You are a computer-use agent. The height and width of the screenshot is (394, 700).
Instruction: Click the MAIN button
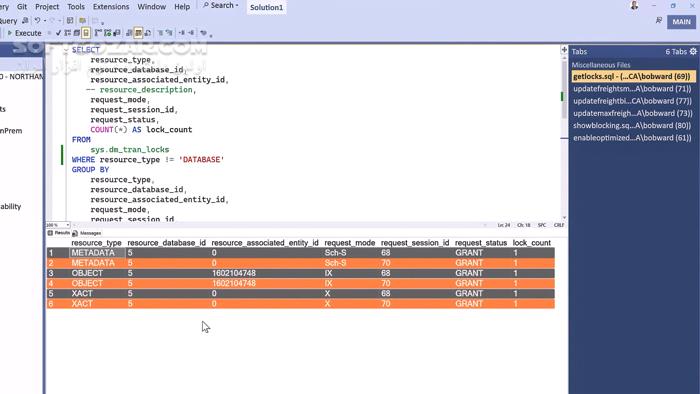click(681, 21)
